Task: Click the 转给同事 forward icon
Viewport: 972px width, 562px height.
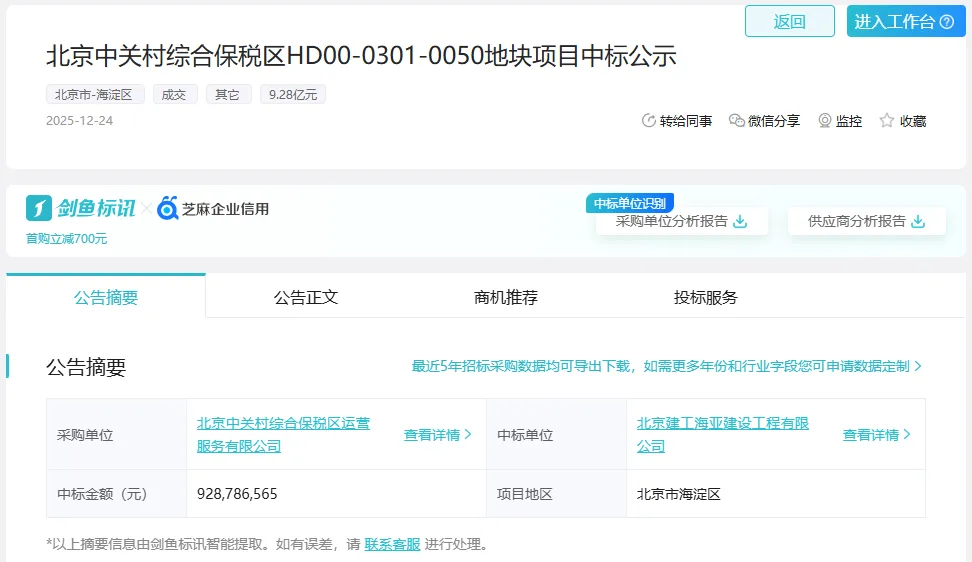Action: pos(648,121)
